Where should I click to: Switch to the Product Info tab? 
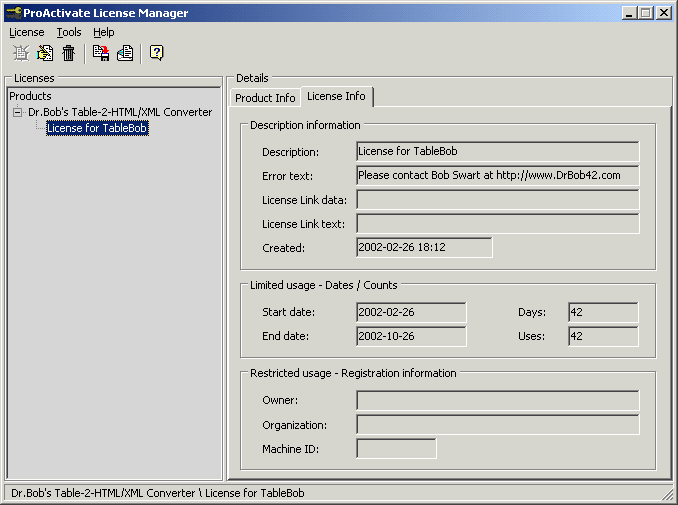coord(265,98)
